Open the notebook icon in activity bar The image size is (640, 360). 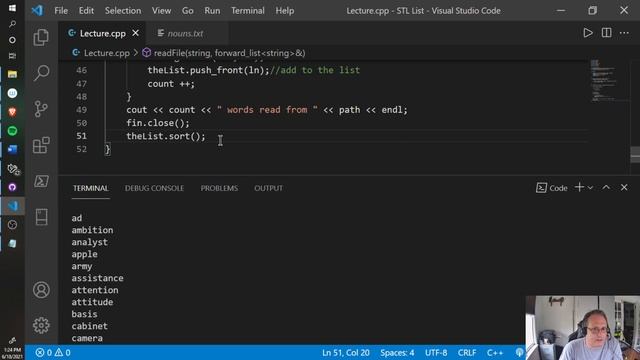[x=41, y=217]
